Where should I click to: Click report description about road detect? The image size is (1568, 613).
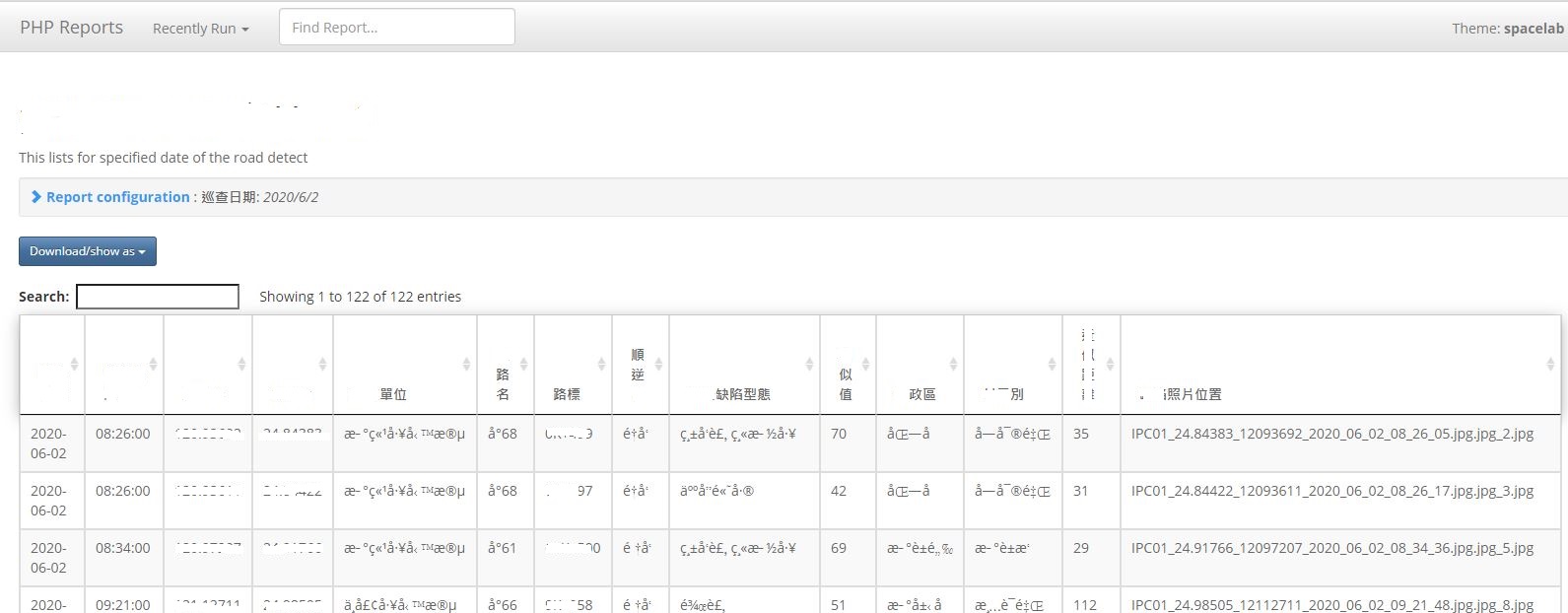[163, 158]
